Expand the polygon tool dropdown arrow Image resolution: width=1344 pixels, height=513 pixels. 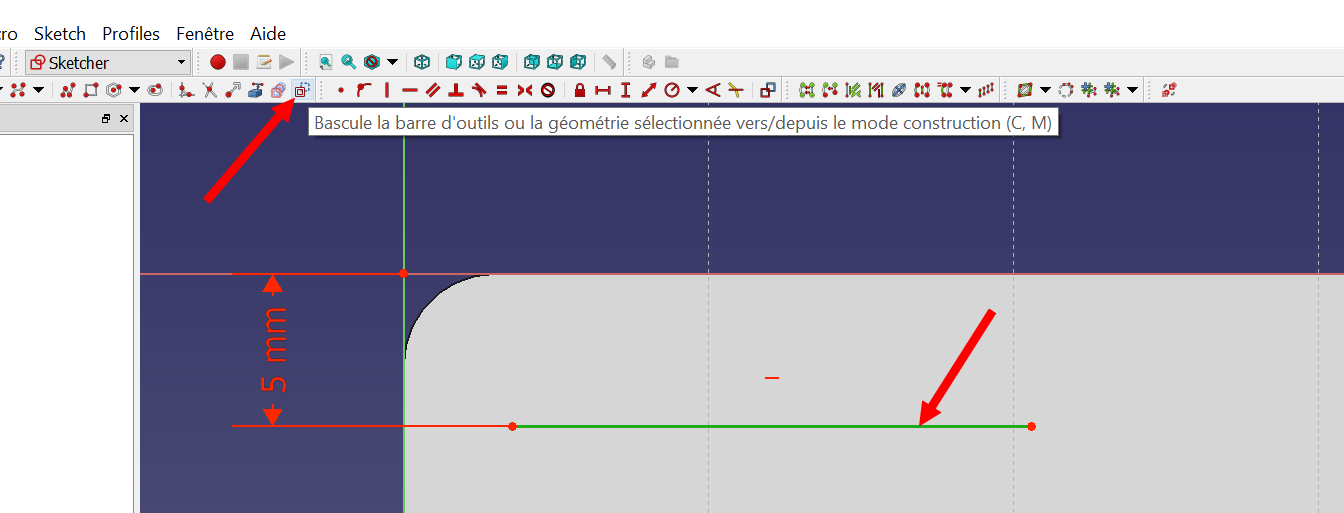click(x=134, y=90)
